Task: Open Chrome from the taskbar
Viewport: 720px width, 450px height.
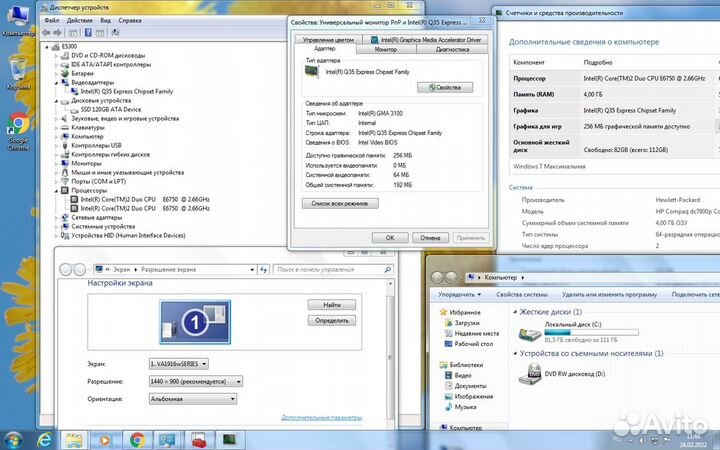Action: [137, 440]
